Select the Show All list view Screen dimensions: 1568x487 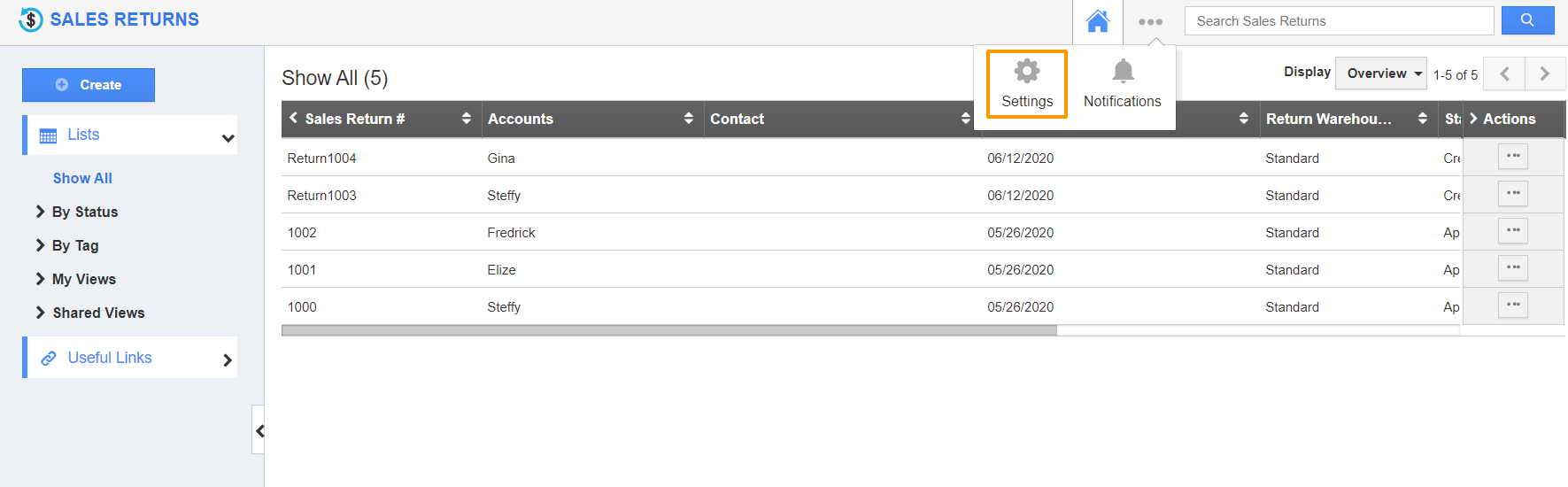coord(82,178)
